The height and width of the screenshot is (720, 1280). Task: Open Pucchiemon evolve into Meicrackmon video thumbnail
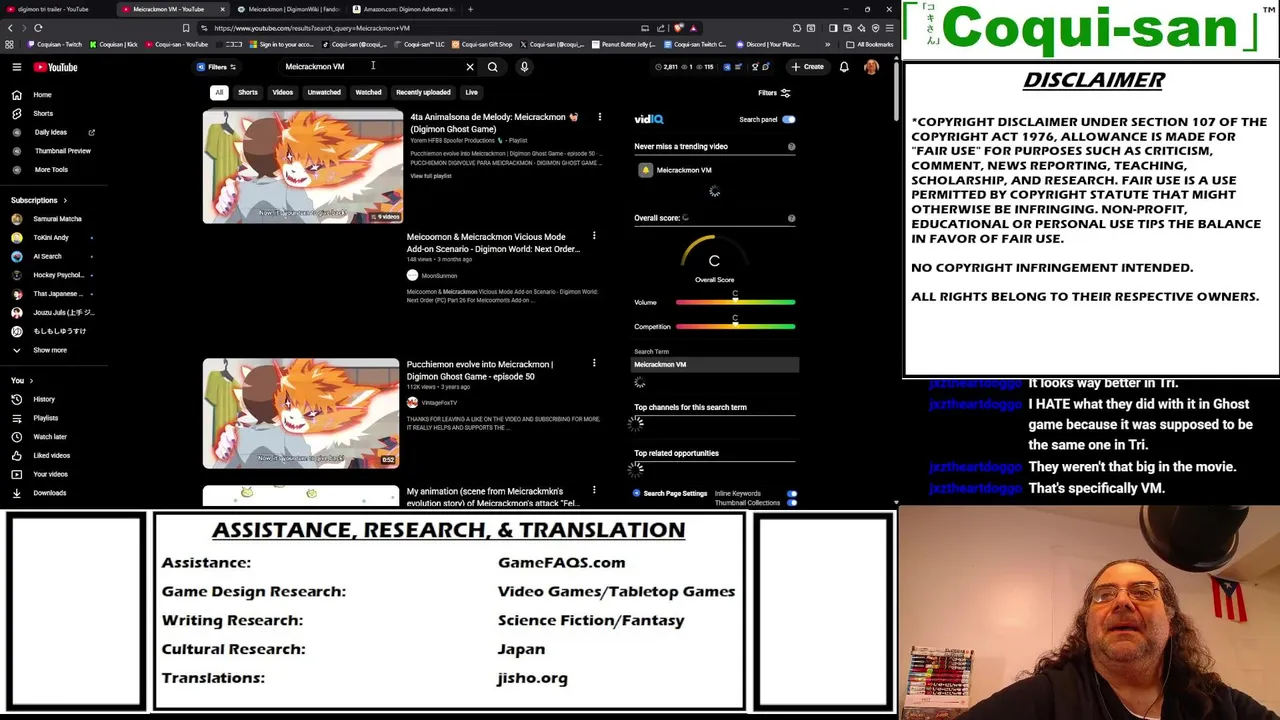coord(301,413)
